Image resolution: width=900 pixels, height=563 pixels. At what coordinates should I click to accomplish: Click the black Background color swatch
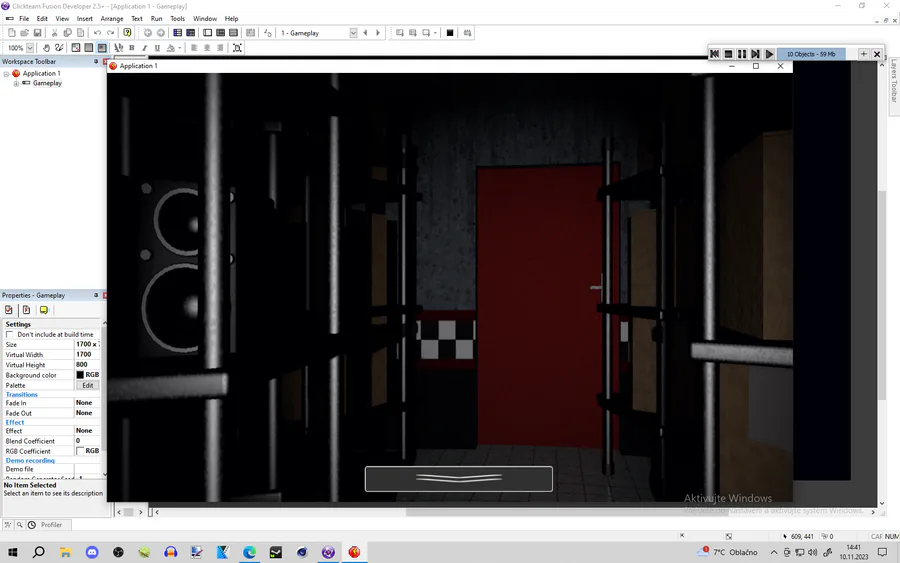coord(80,375)
